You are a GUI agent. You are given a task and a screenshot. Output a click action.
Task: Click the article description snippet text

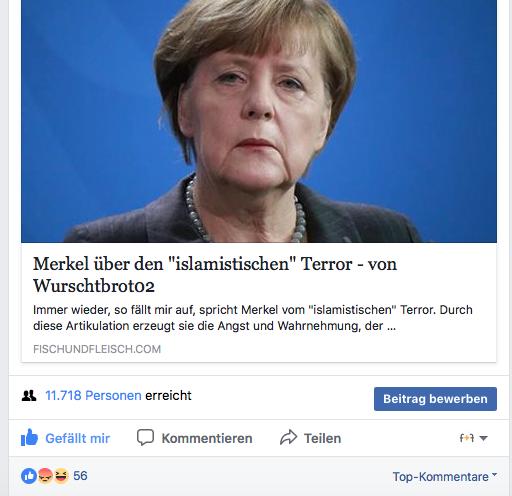tap(253, 318)
